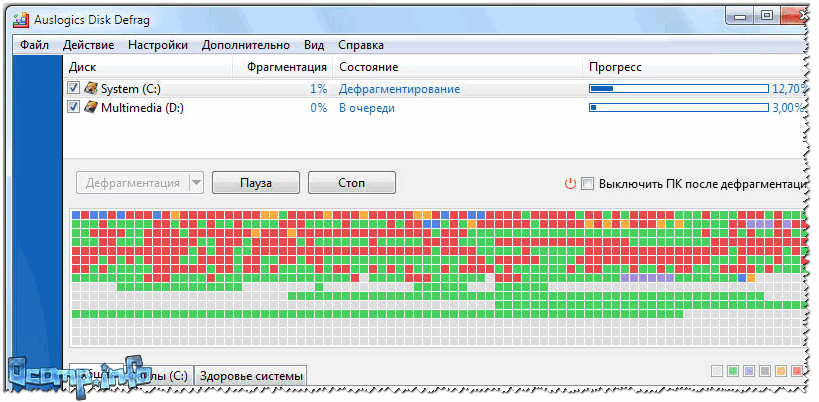Viewport: 819px width, 402px height.
Task: Open the Дополнительно menu
Action: tap(245, 45)
